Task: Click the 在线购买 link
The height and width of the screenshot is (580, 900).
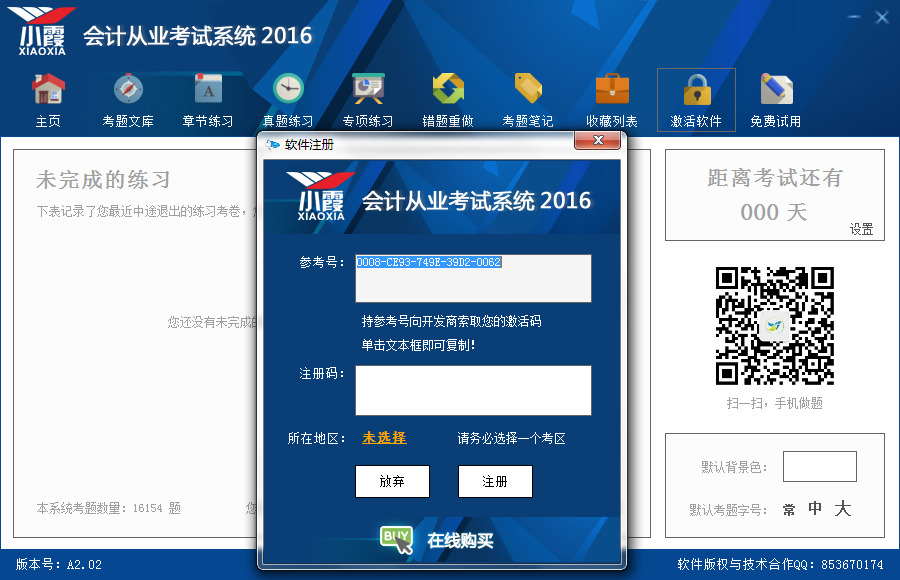Action: coord(460,540)
